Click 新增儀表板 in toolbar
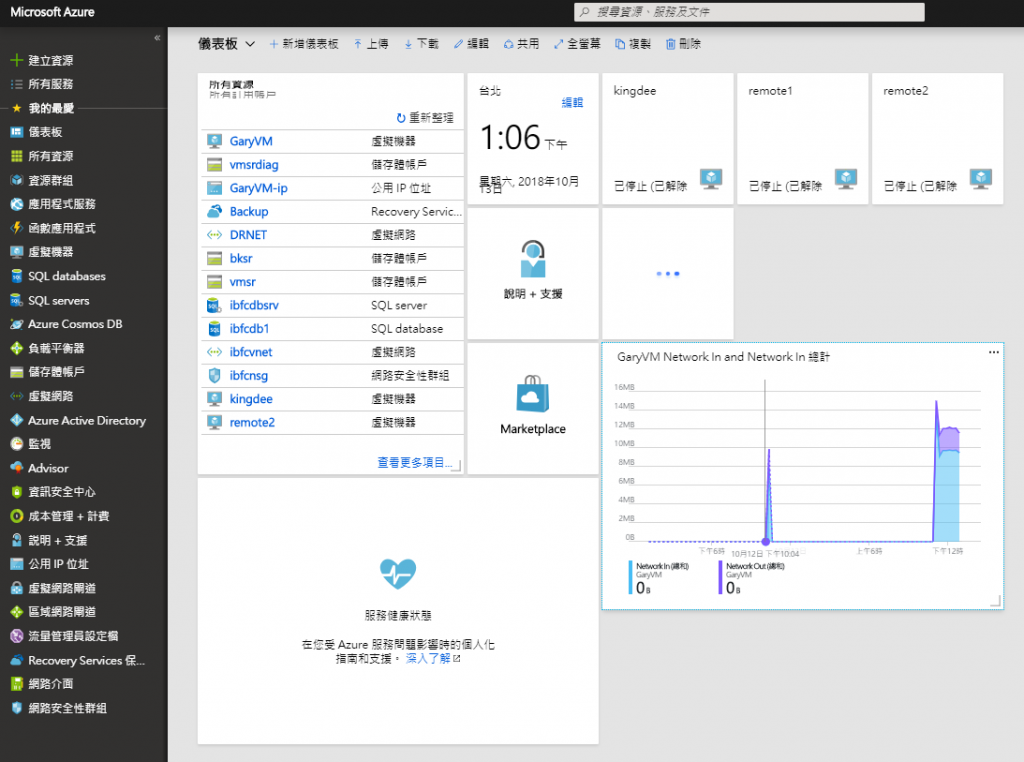The width and height of the screenshot is (1024, 762). tap(304, 44)
